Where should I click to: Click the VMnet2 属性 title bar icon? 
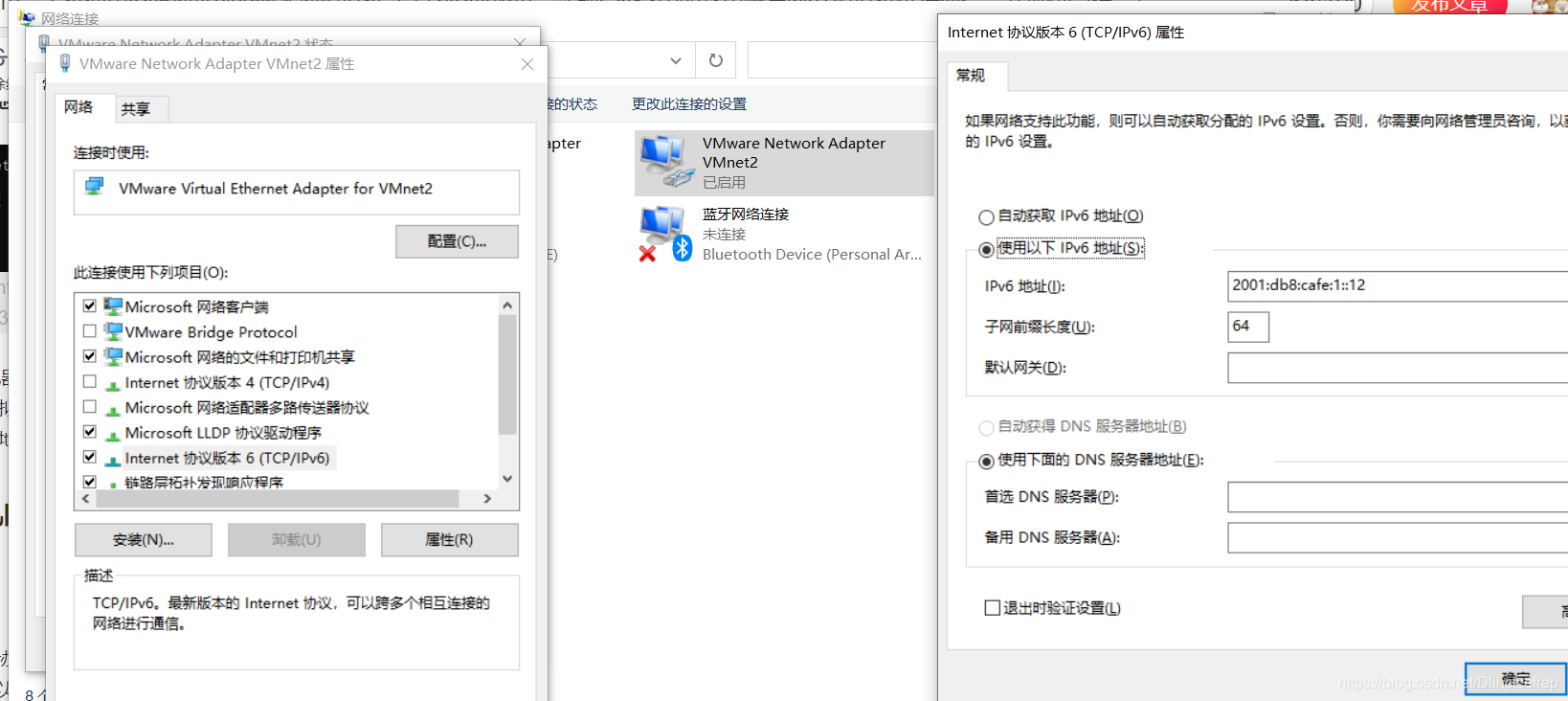pos(65,63)
